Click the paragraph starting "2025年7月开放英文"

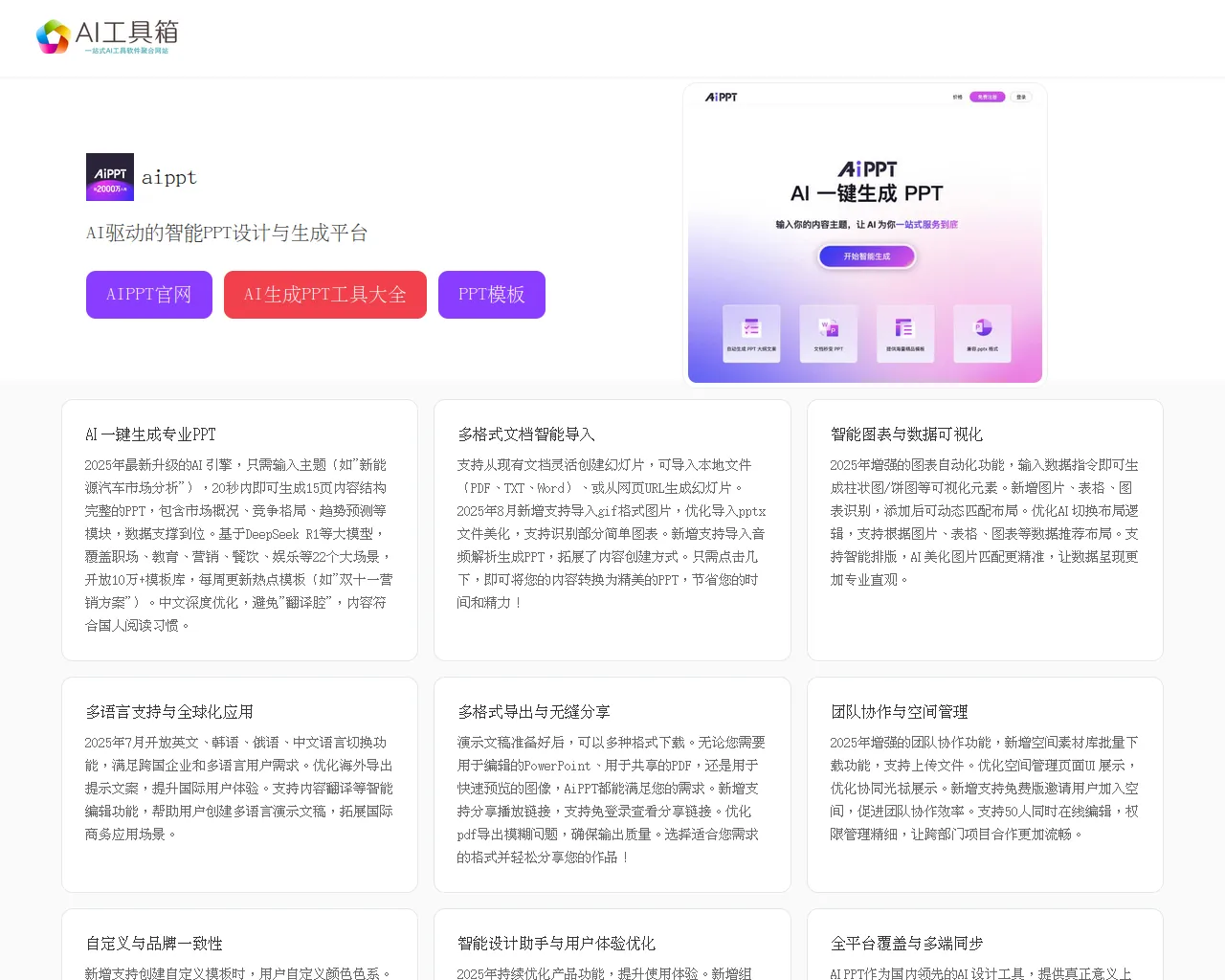[x=239, y=789]
